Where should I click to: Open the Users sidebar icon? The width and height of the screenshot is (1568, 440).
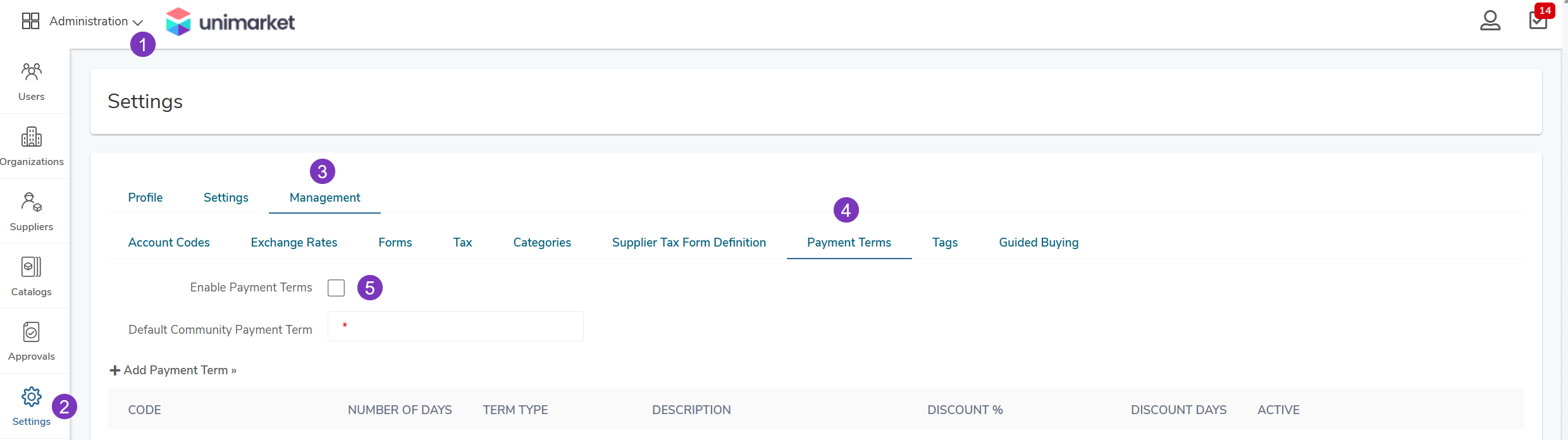(32, 71)
